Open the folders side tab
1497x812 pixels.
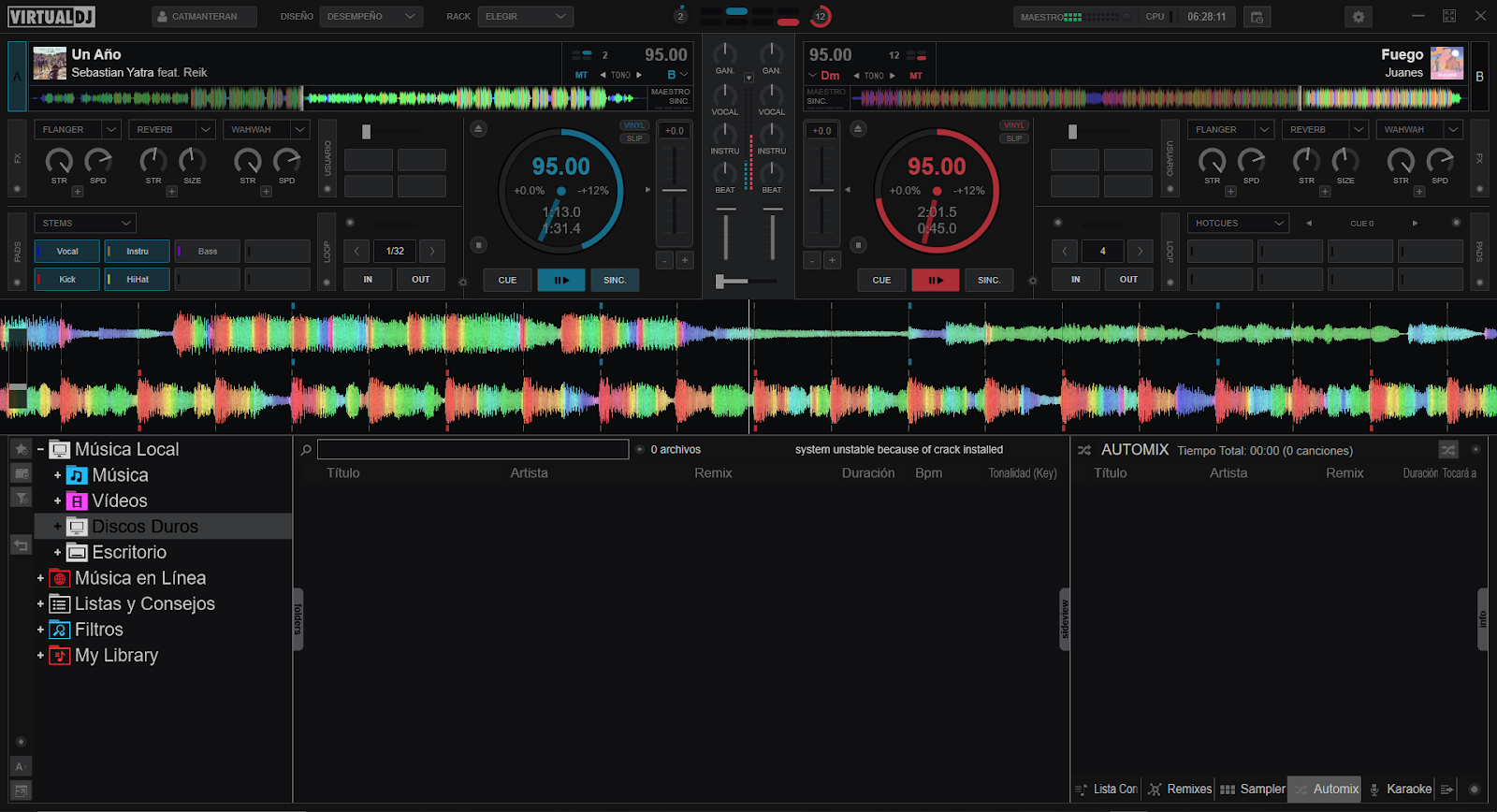(298, 619)
